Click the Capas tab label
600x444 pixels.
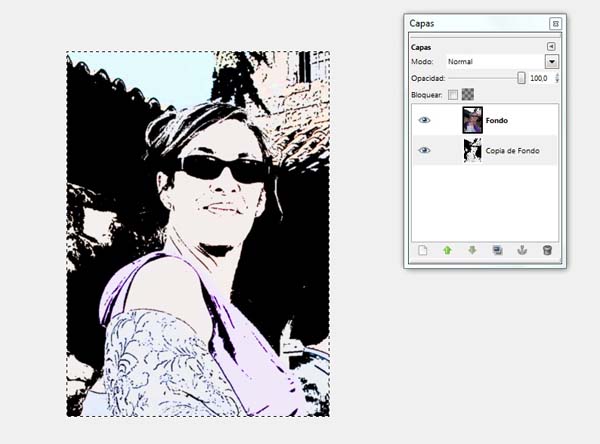point(421,47)
